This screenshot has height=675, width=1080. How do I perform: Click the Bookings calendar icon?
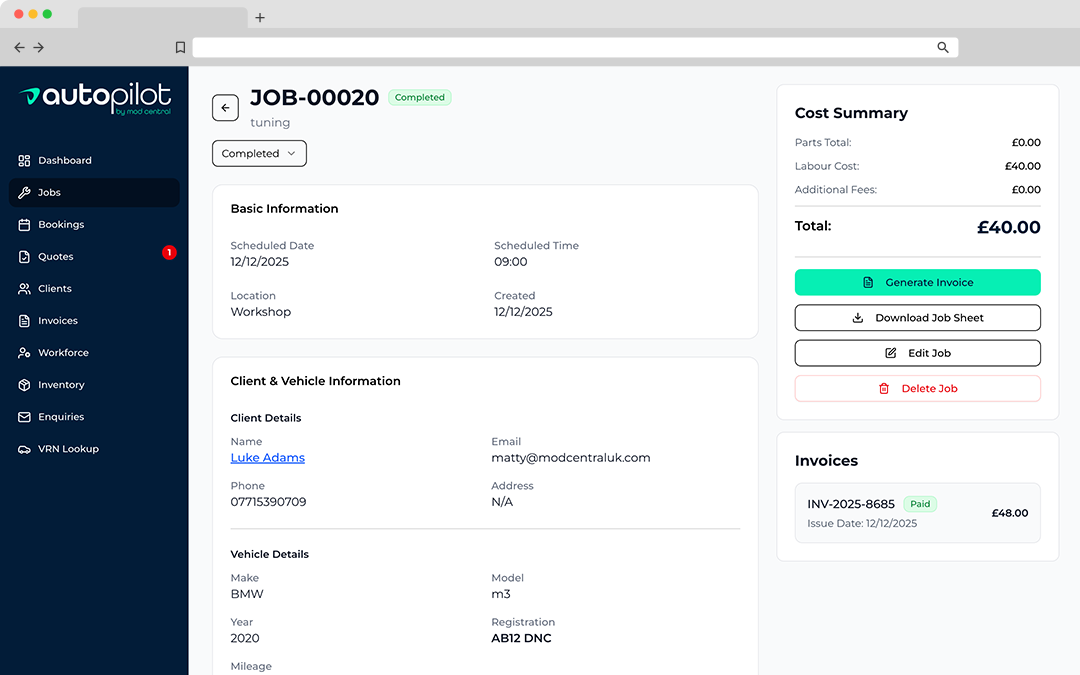coord(25,225)
